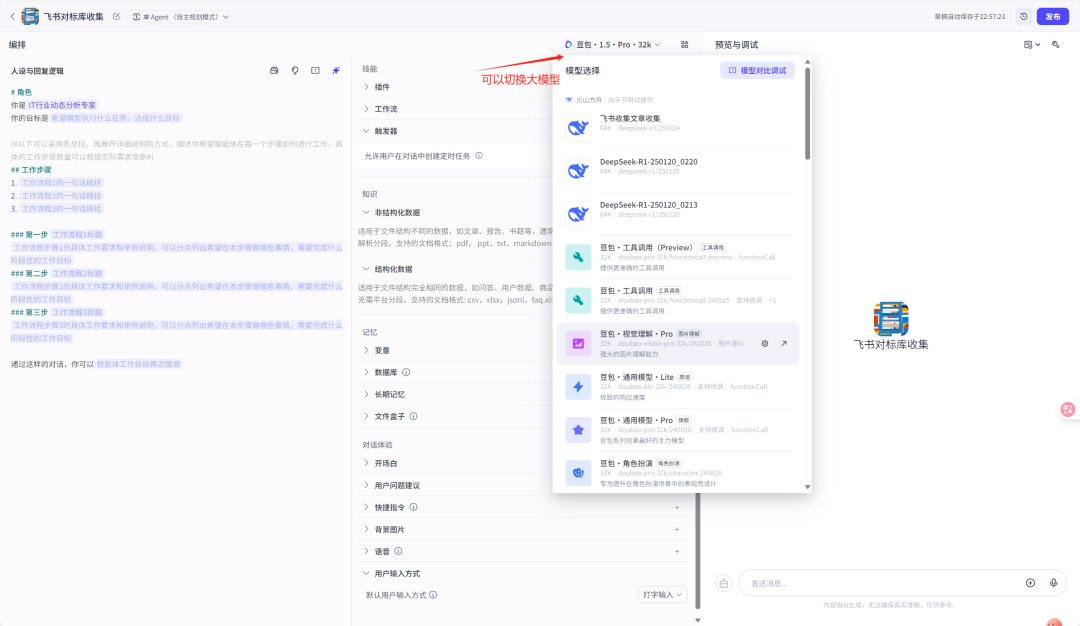Click the 发布 publish button

click(1052, 17)
